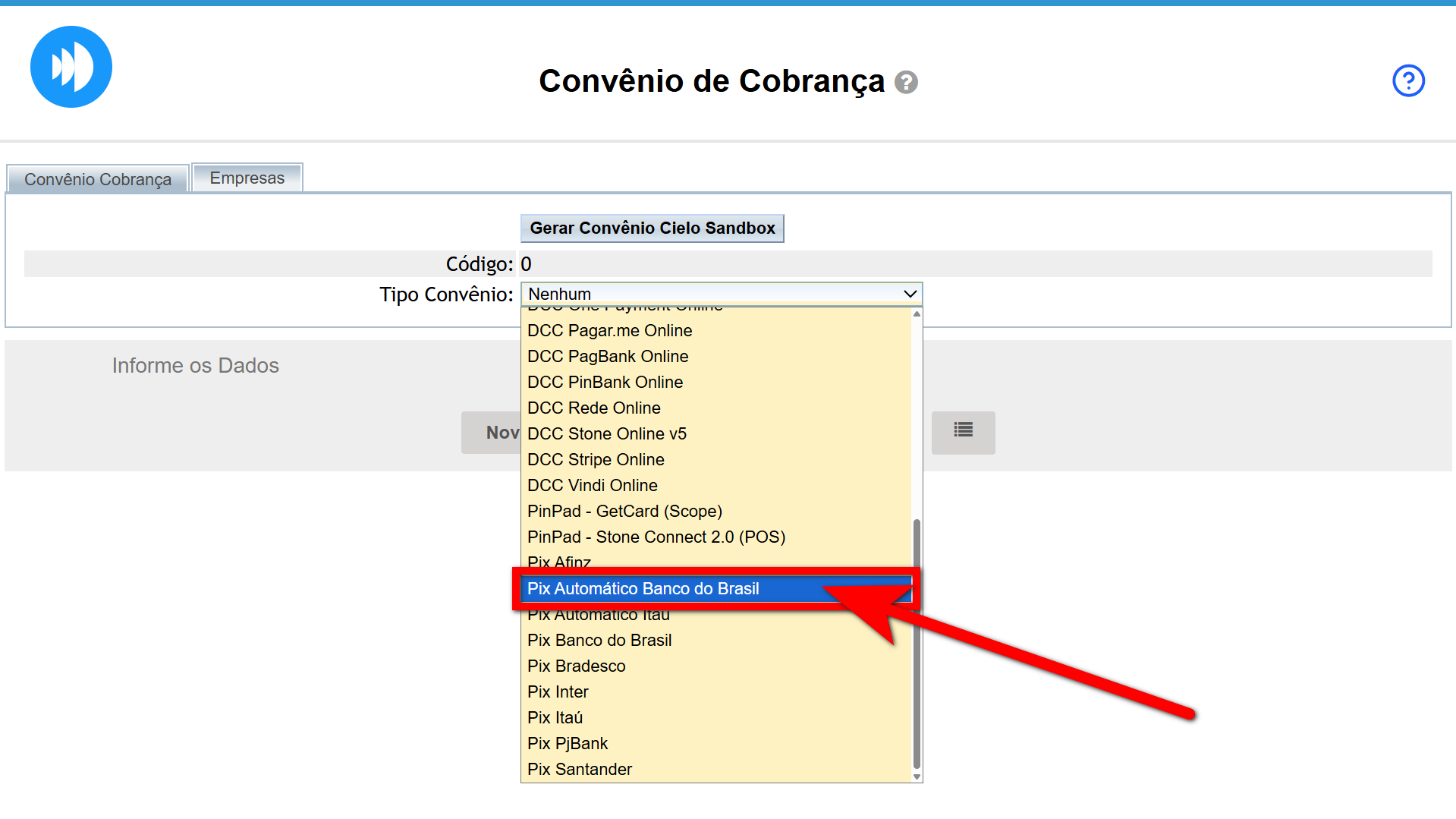Select the Convênio Cobrança tab
This screenshot has width=1456, height=819.
coord(98,180)
